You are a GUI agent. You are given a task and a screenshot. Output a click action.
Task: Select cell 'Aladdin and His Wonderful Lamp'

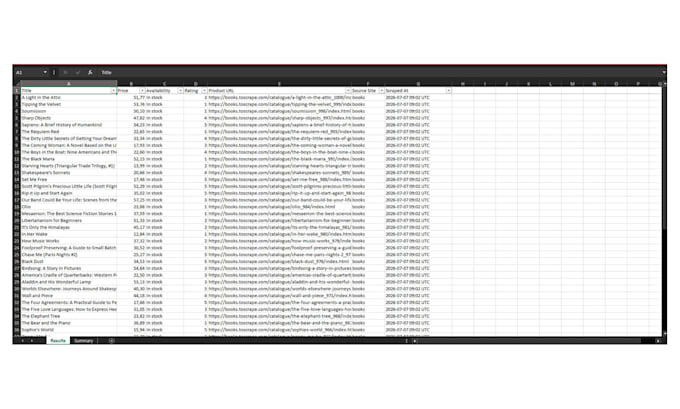[69, 282]
